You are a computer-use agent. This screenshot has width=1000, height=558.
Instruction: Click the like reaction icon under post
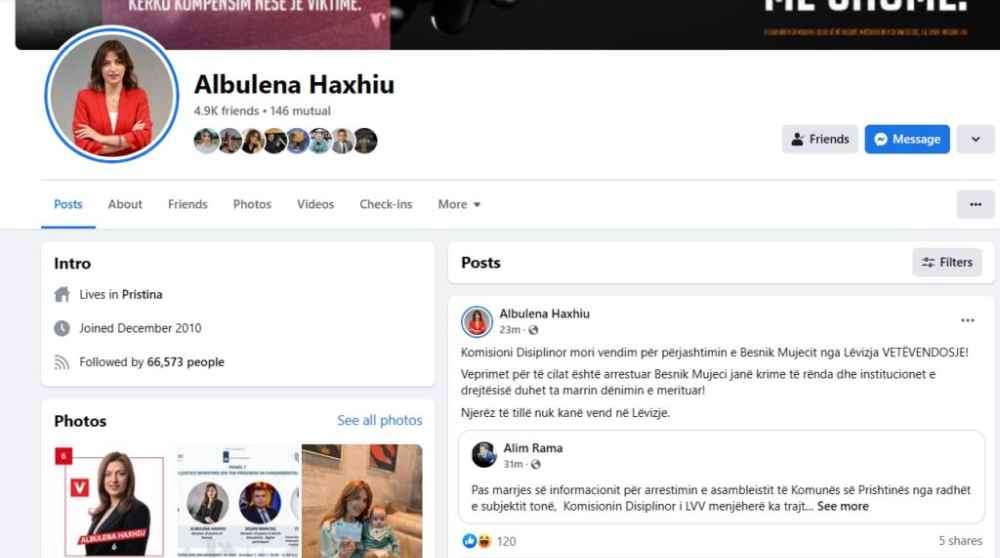click(469, 541)
